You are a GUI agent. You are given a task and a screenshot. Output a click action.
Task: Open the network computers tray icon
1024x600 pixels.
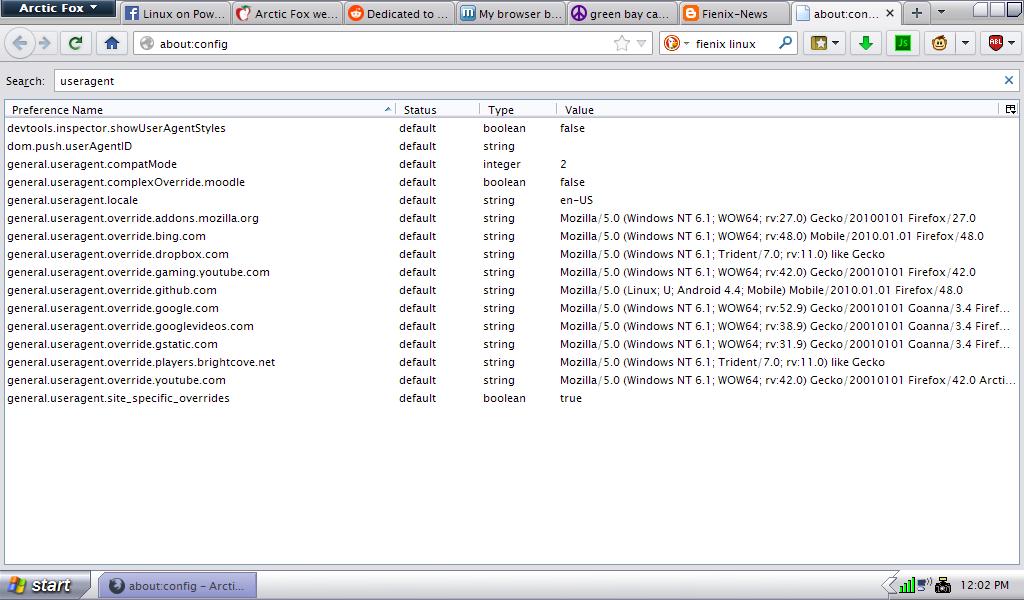[924, 585]
